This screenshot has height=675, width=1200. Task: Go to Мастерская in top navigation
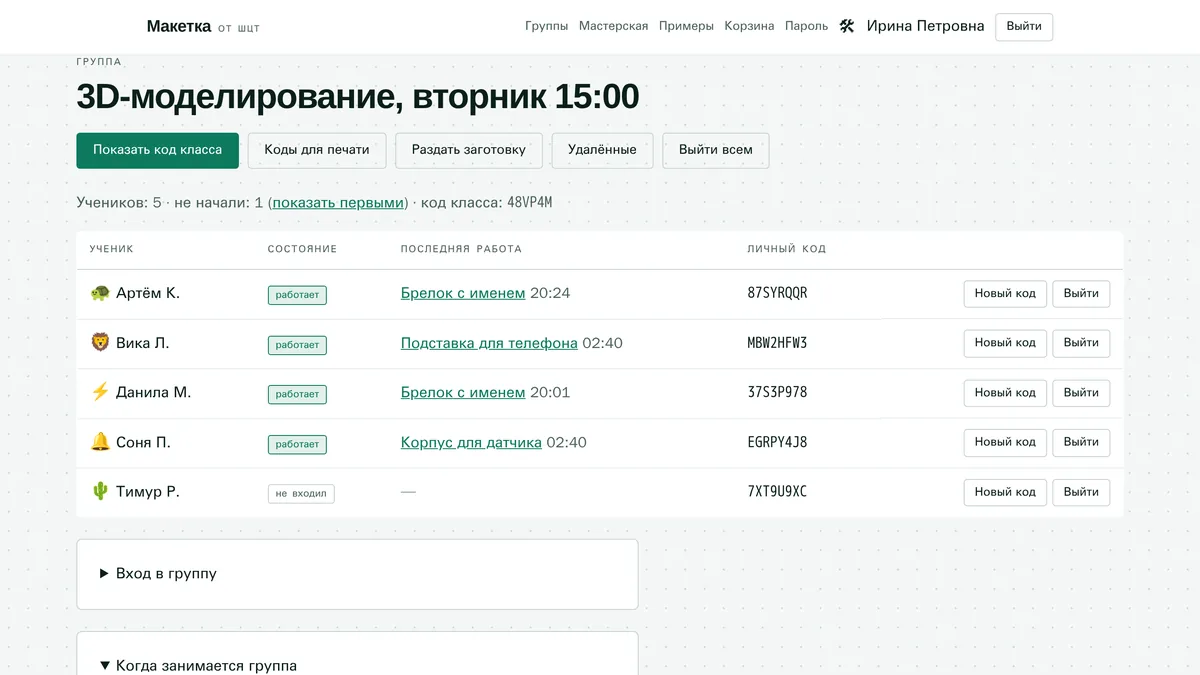pos(613,26)
